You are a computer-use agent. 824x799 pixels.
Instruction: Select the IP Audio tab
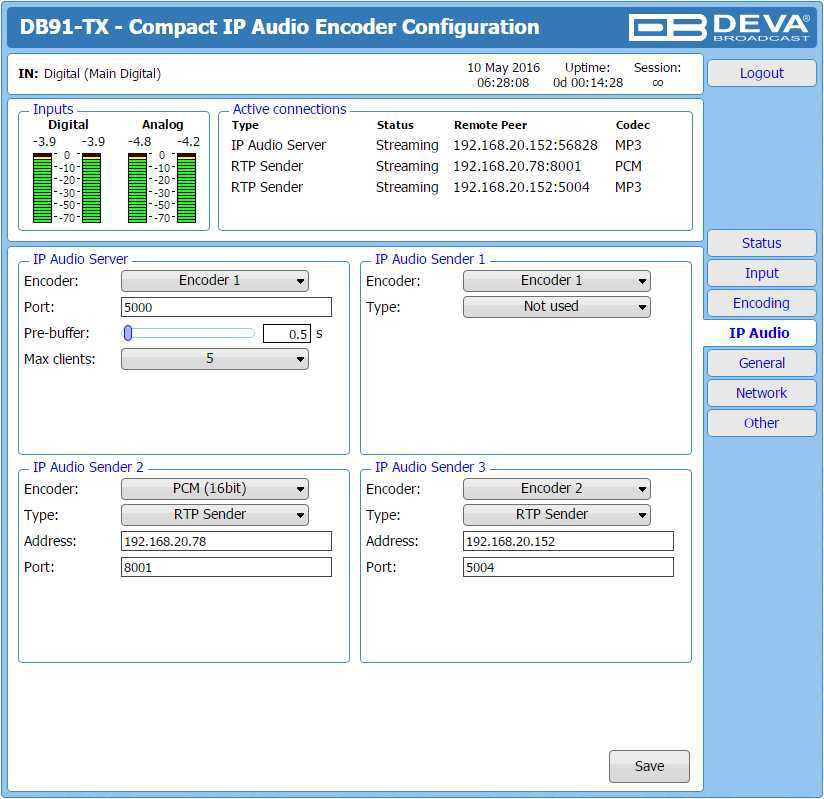759,333
